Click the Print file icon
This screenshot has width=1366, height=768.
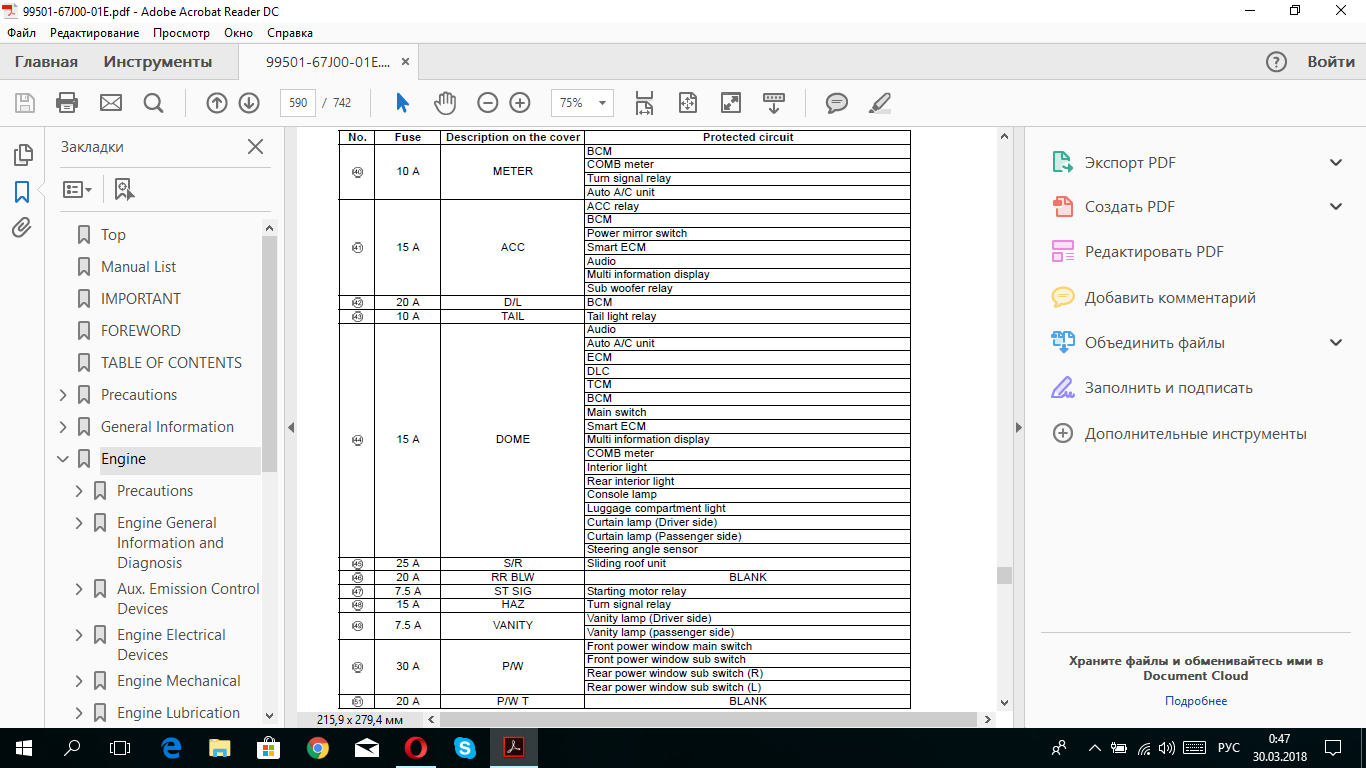(x=67, y=103)
